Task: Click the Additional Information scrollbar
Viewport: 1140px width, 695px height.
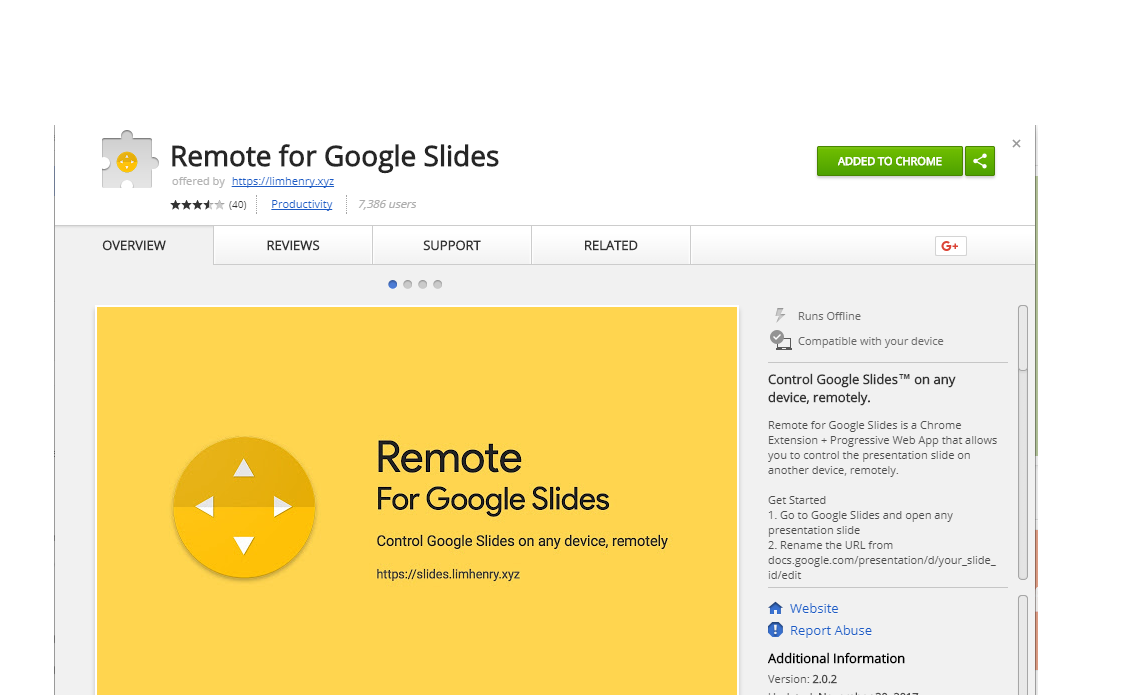Action: 1023,645
